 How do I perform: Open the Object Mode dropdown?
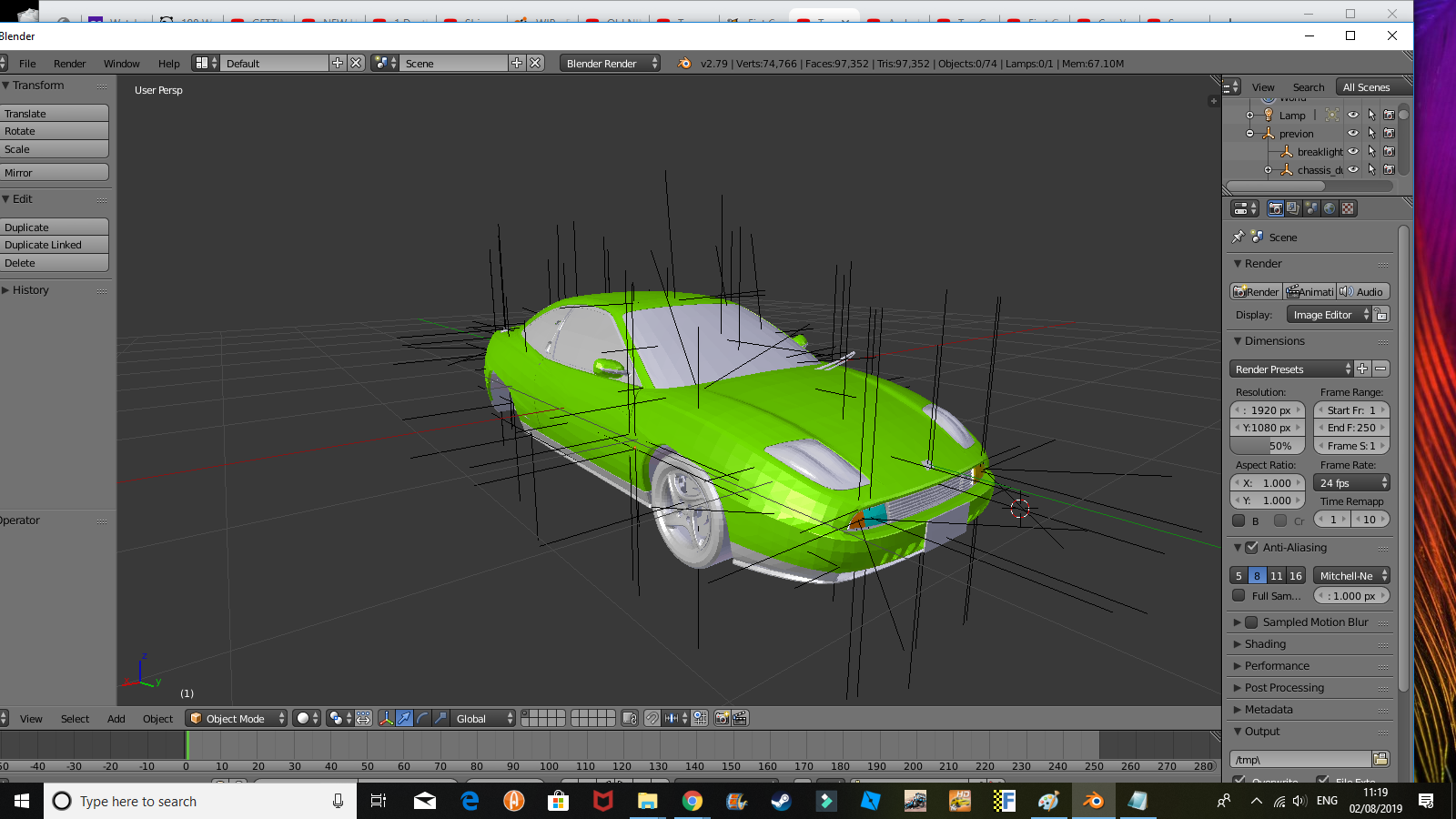[x=237, y=718]
